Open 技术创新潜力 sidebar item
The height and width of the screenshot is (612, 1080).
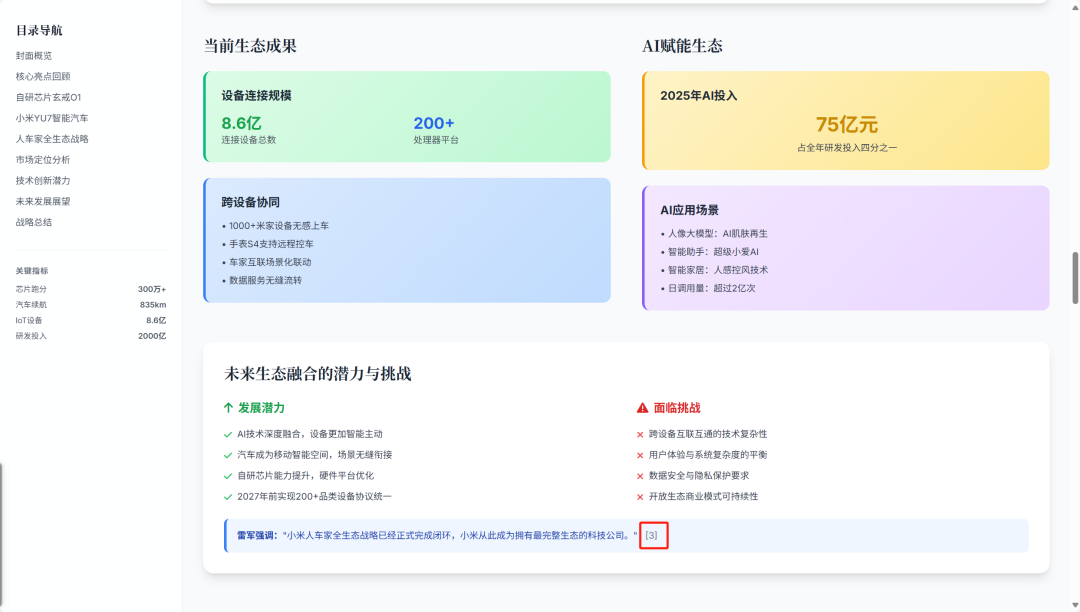[43, 180]
